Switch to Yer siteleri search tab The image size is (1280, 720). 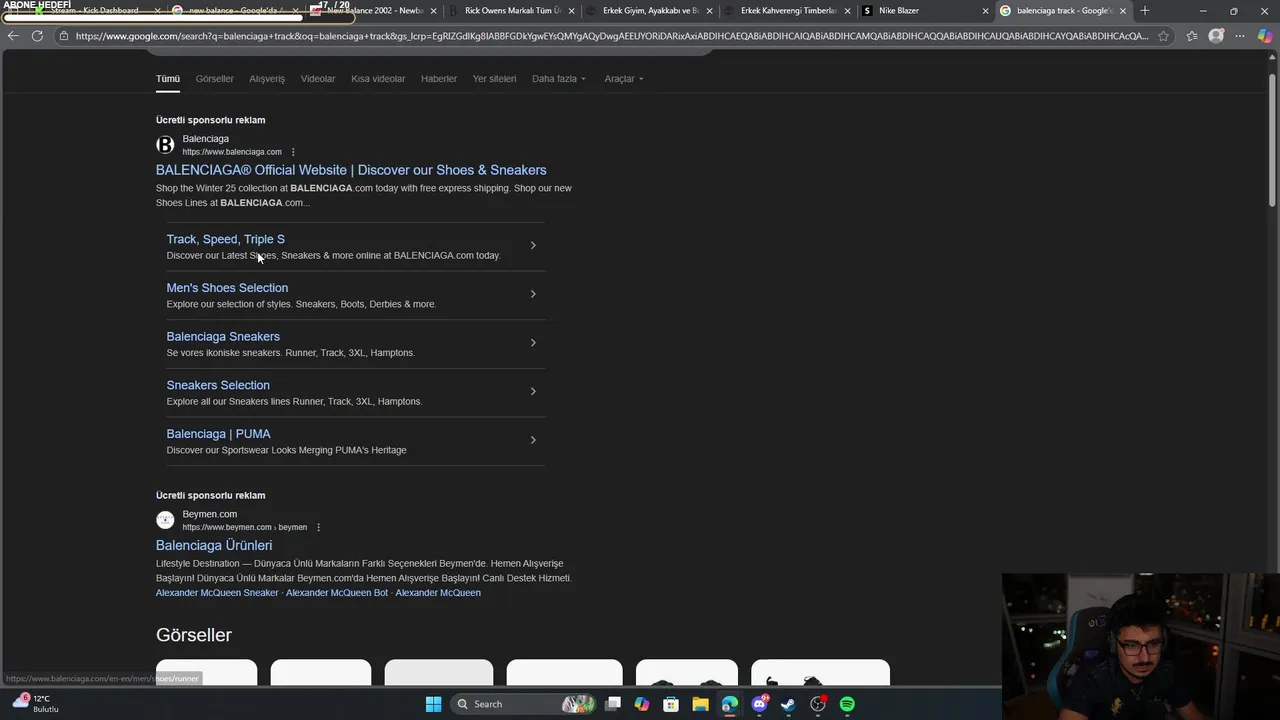pos(494,79)
